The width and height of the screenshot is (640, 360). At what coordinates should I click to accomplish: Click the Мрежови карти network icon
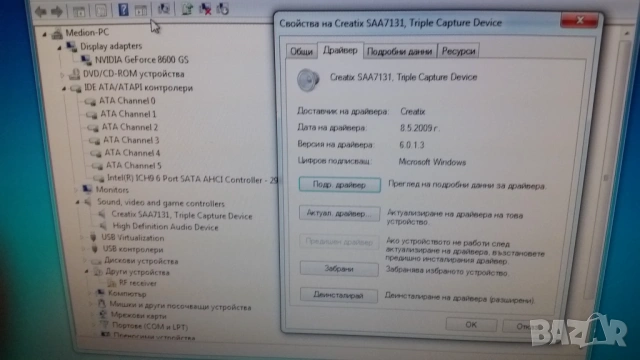click(103, 314)
